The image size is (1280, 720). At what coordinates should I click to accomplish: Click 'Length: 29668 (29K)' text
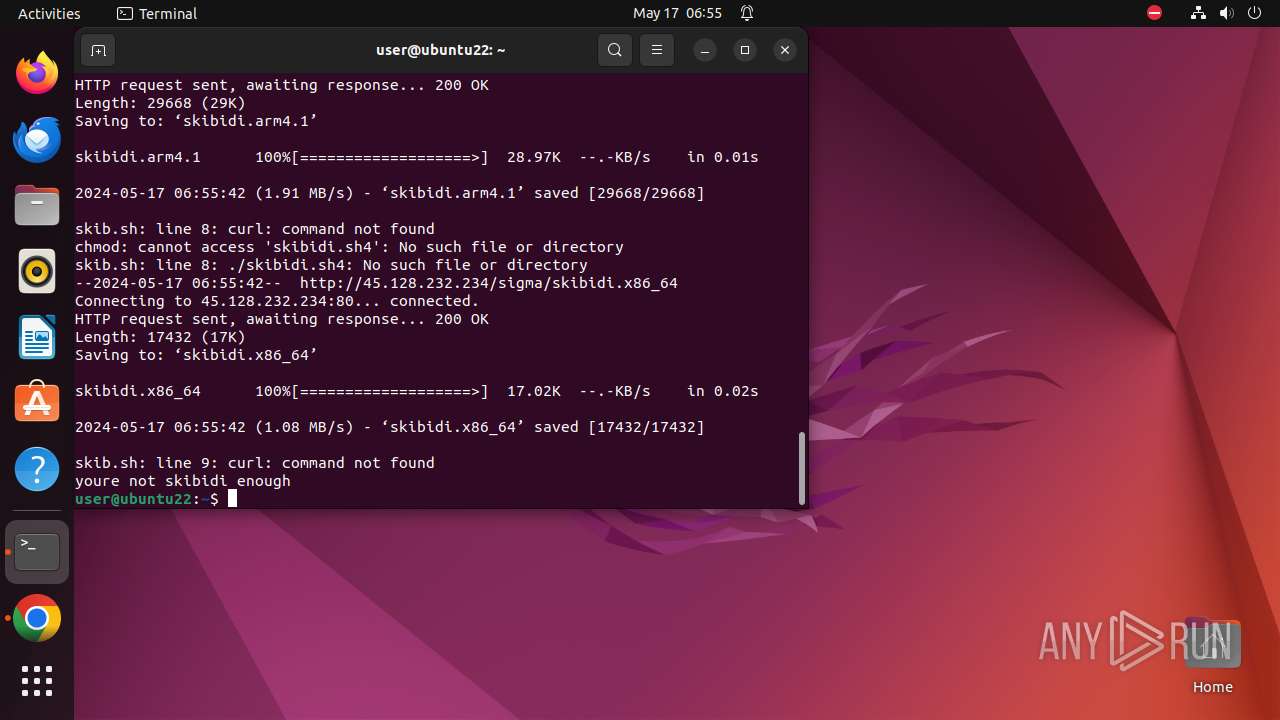click(x=160, y=103)
